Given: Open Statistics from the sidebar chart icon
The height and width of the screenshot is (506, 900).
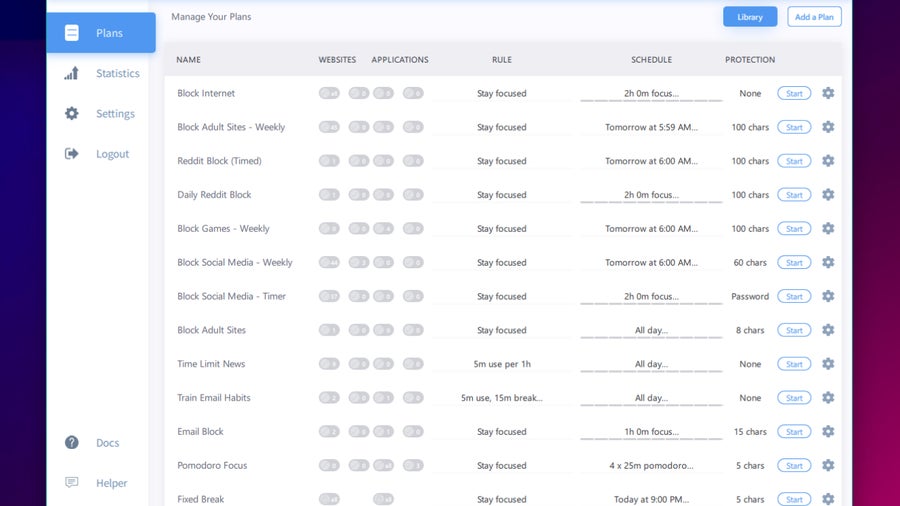Looking at the screenshot, I should click(71, 74).
